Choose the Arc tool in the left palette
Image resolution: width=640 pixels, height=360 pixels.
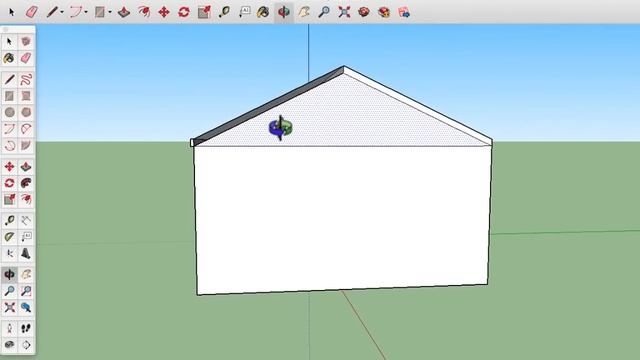pos(10,129)
